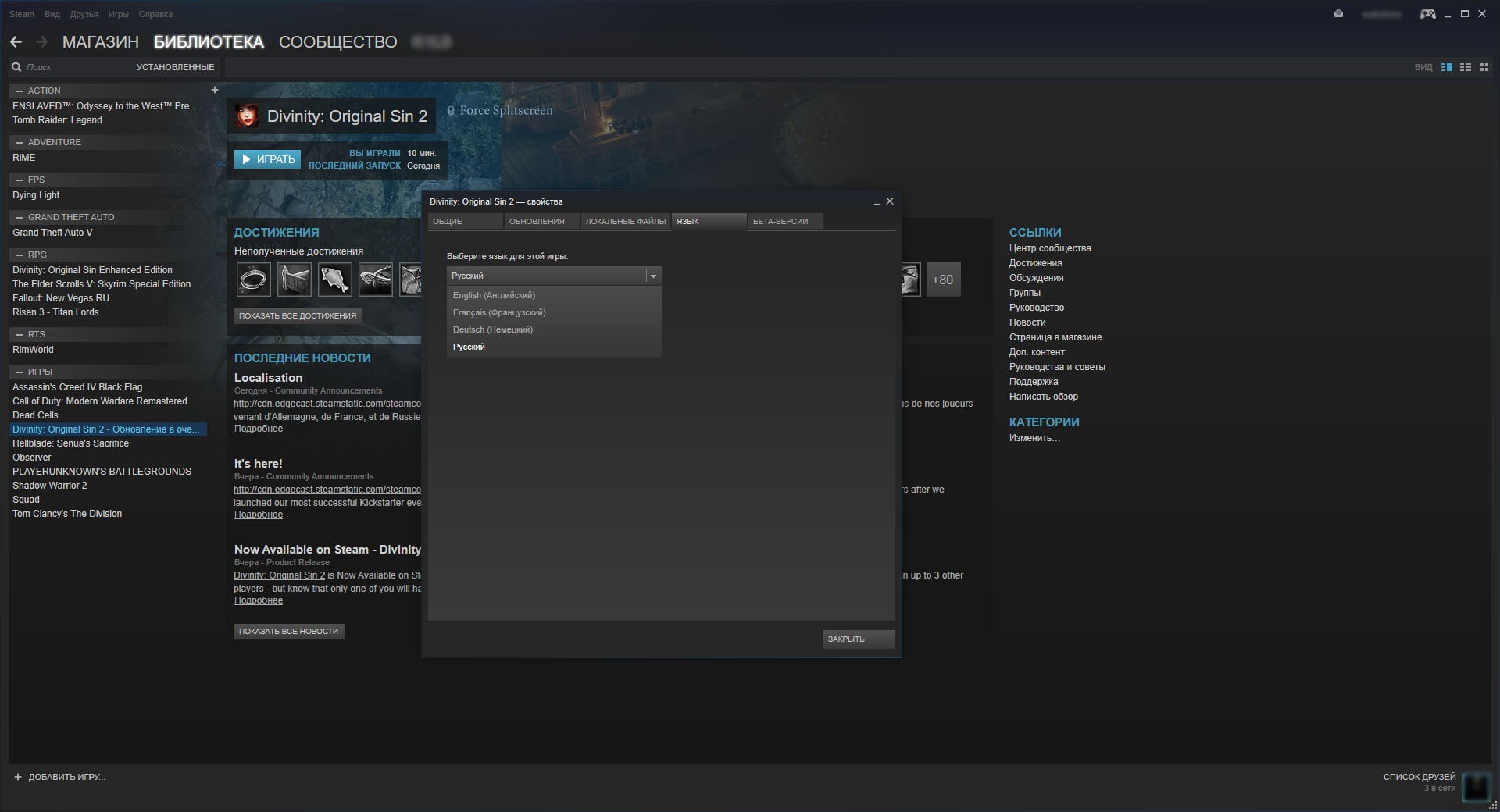Select Dead Cells in library list

tap(35, 415)
